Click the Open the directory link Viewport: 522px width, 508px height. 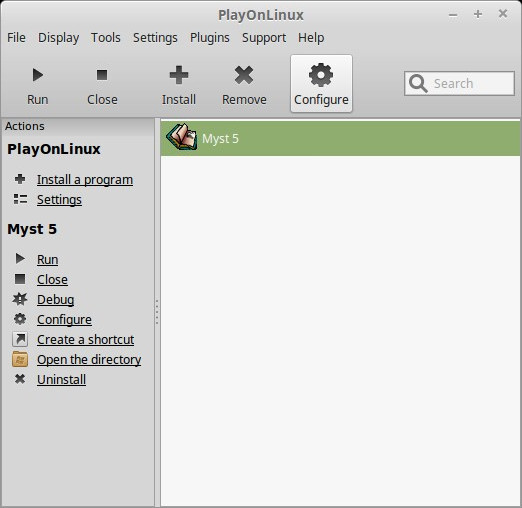click(89, 360)
